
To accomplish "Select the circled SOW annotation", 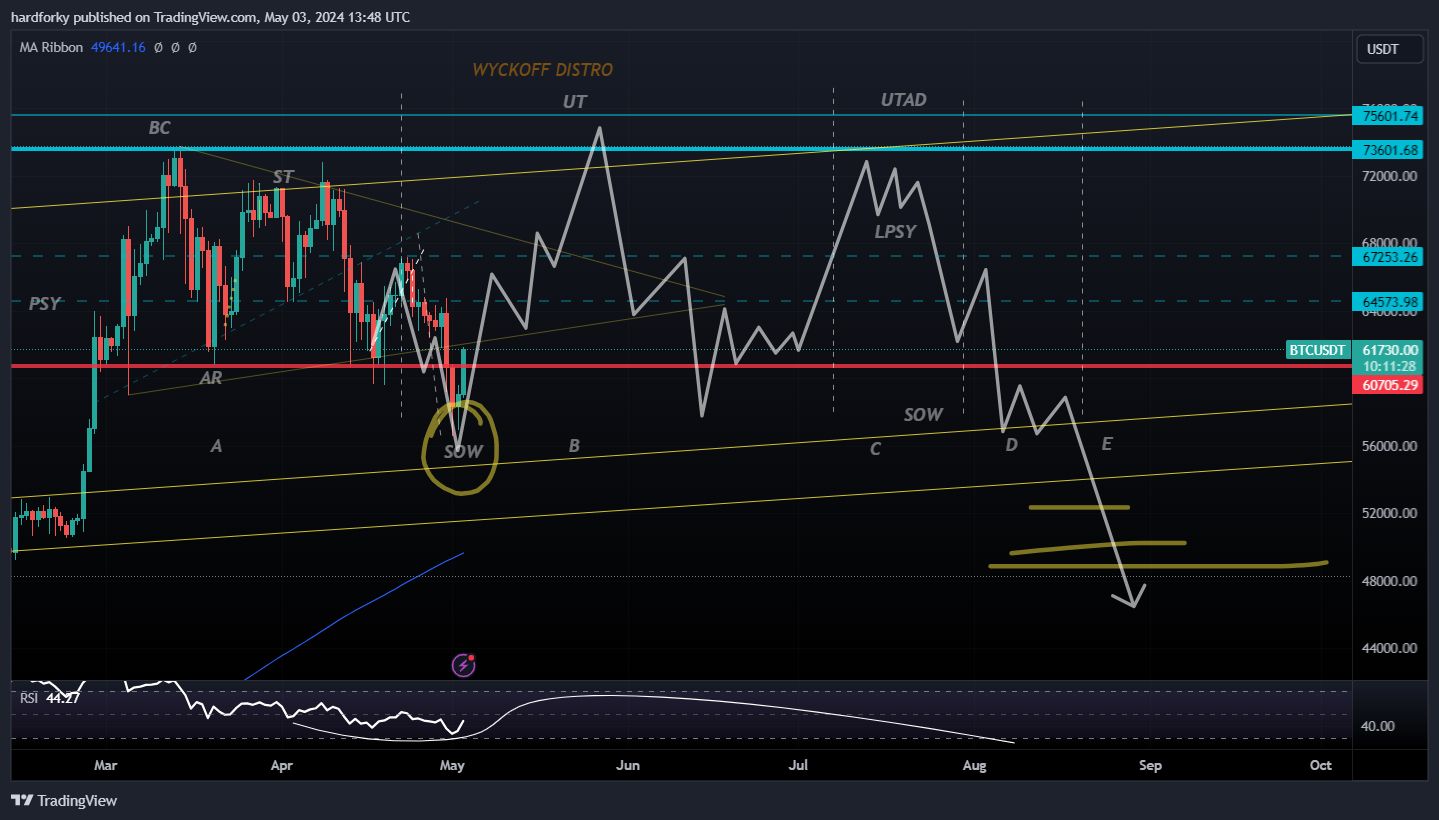I will (x=463, y=452).
